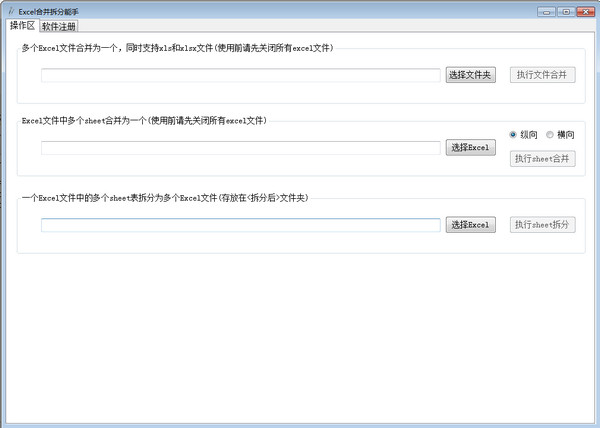The width and height of the screenshot is (600, 428).
Task: Click the 执行sheet合并 button
Action: click(x=542, y=159)
